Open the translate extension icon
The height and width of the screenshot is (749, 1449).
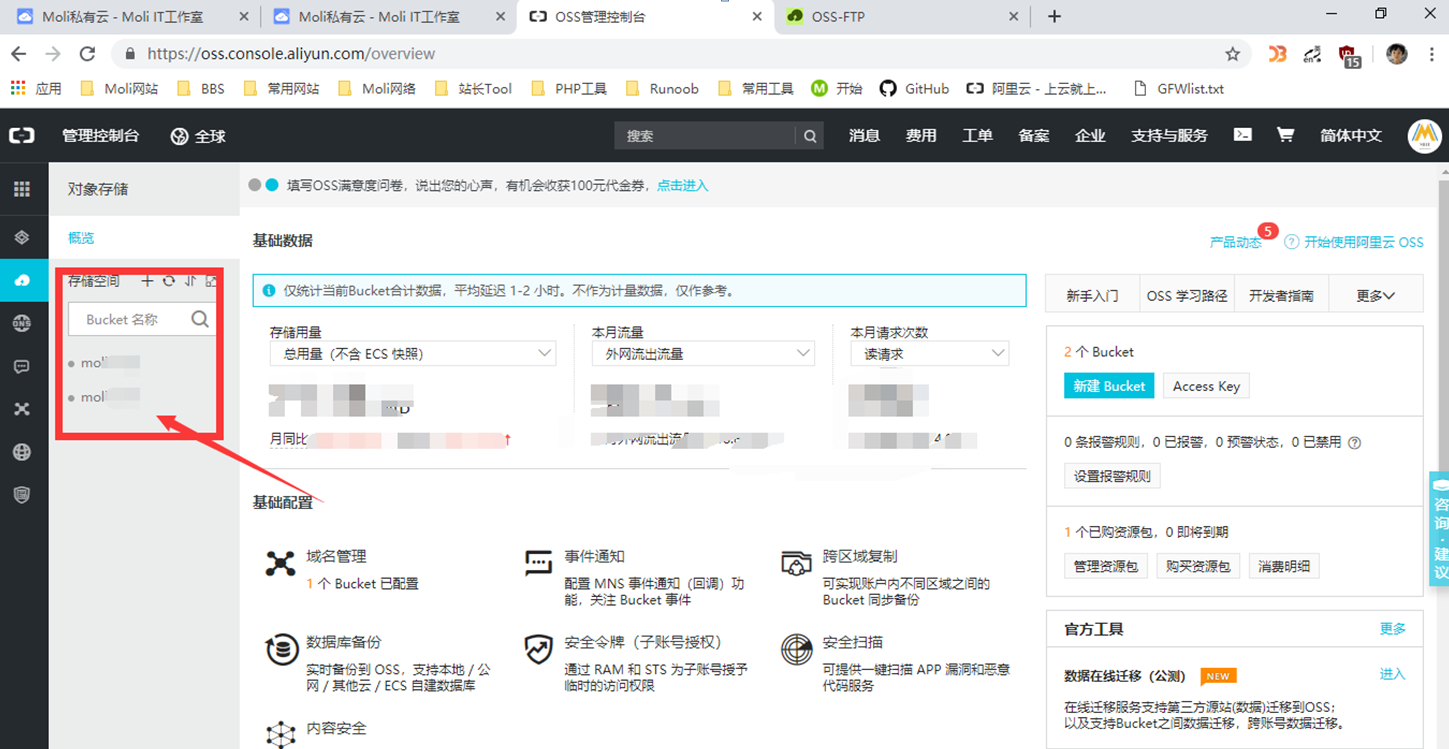pyautogui.click(x=1313, y=54)
